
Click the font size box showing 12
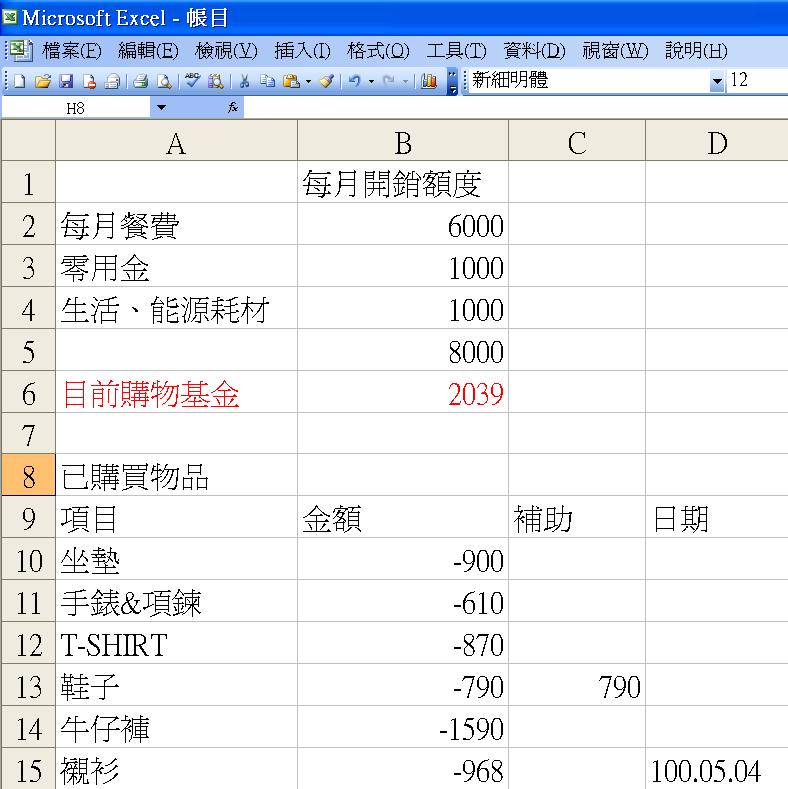tap(757, 80)
